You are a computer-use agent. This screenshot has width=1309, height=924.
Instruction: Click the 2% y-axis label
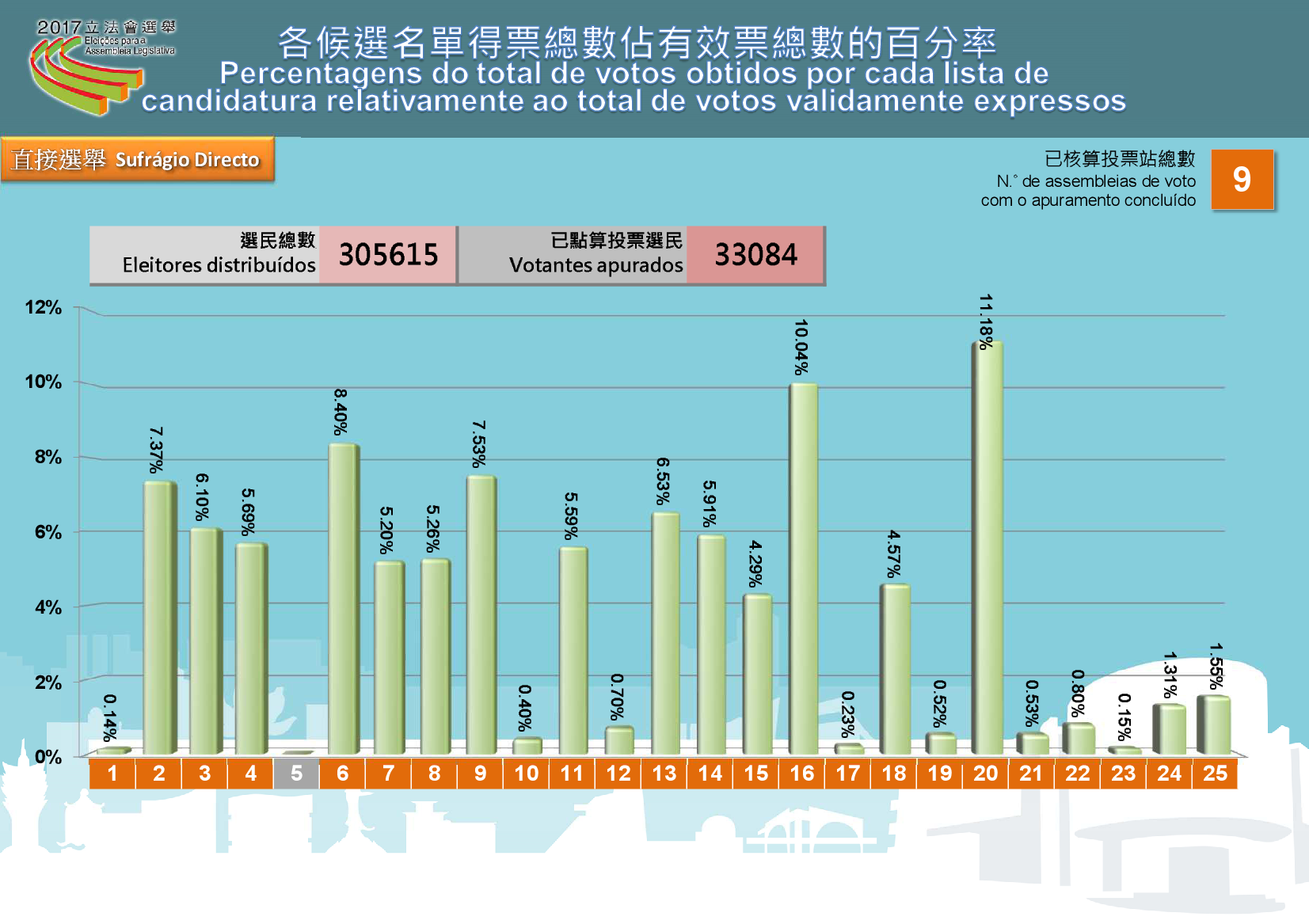tap(48, 683)
